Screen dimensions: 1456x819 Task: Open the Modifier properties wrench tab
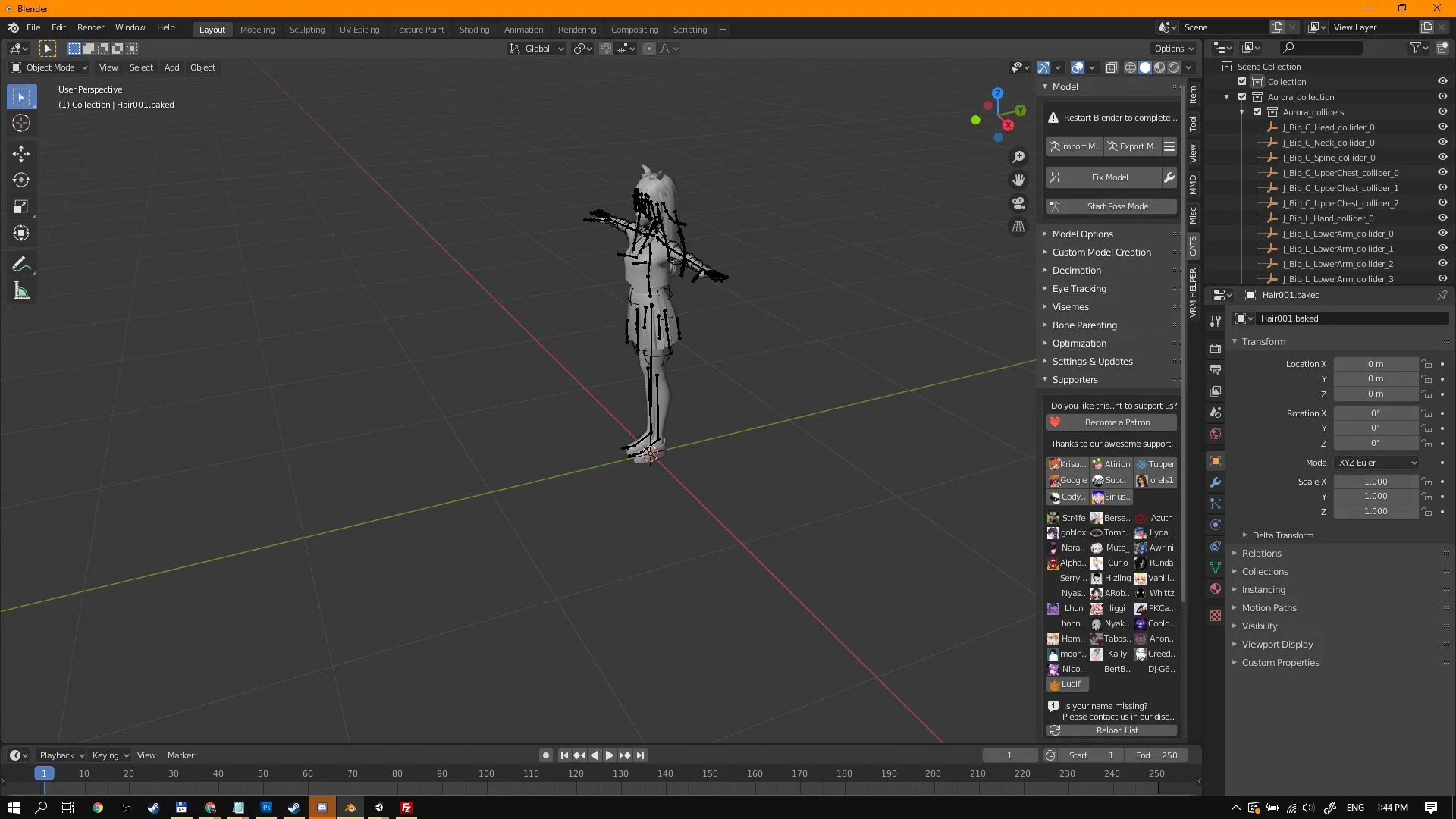tap(1216, 482)
